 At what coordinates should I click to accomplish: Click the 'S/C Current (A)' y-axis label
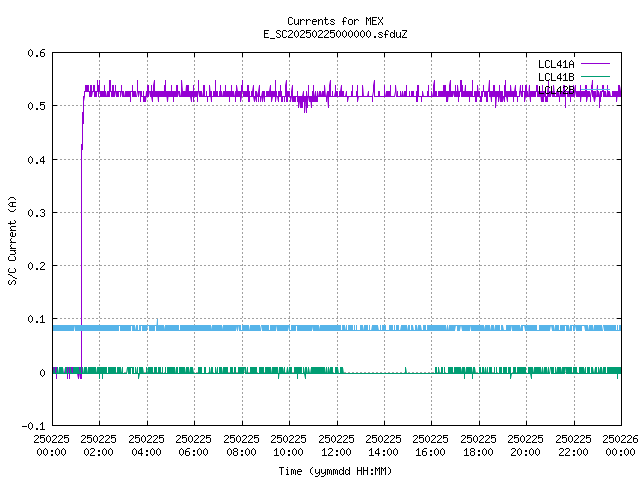click(x=12, y=240)
